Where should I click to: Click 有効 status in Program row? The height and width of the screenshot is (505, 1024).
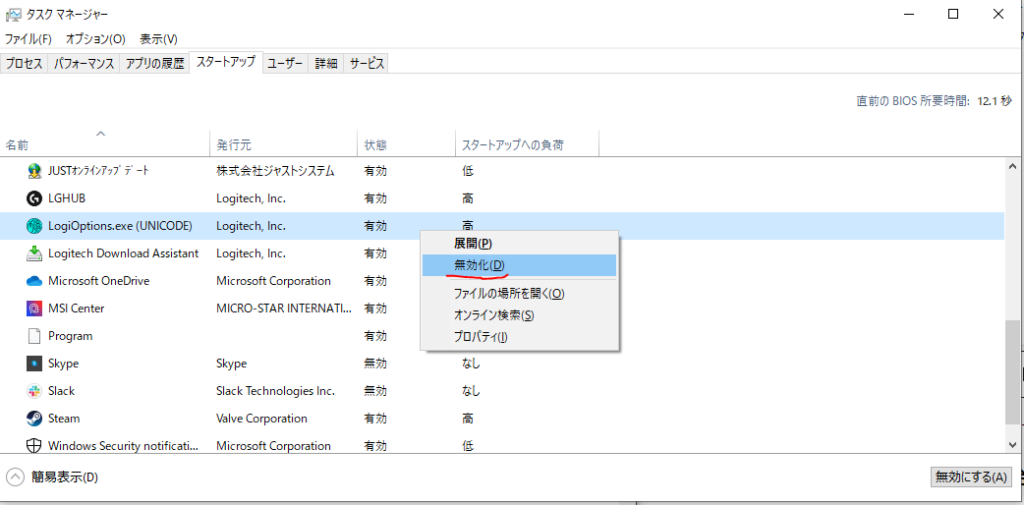(376, 336)
